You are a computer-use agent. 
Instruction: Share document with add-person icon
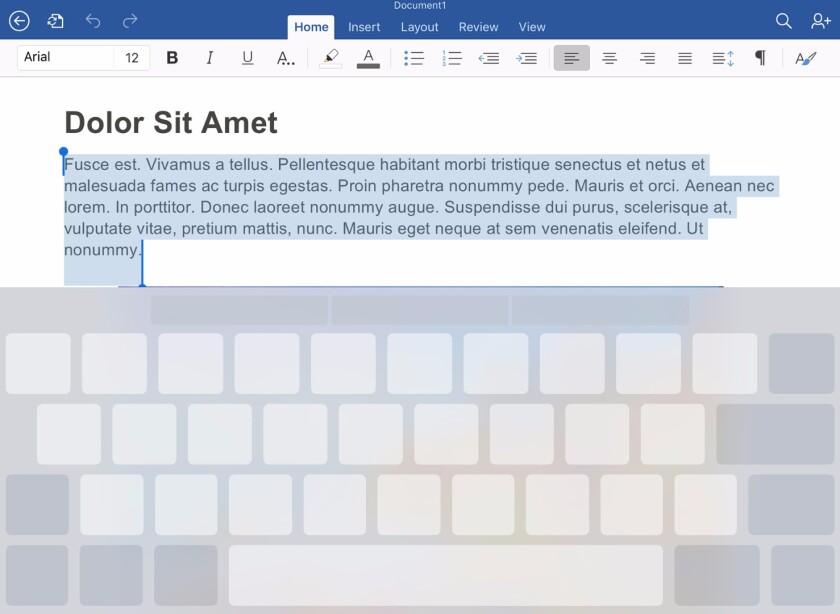(820, 21)
